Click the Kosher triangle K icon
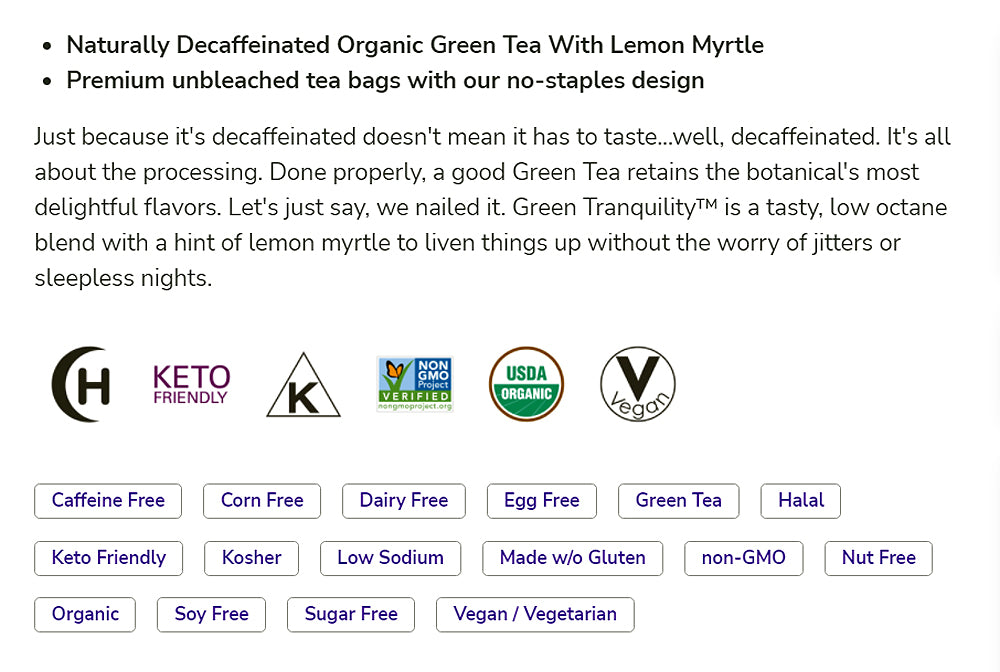Image resolution: width=1000 pixels, height=672 pixels. (x=303, y=386)
